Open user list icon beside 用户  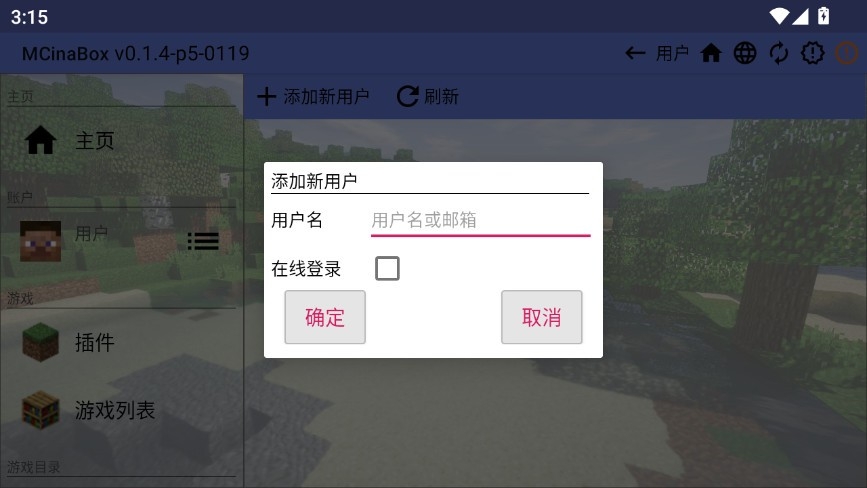(203, 241)
